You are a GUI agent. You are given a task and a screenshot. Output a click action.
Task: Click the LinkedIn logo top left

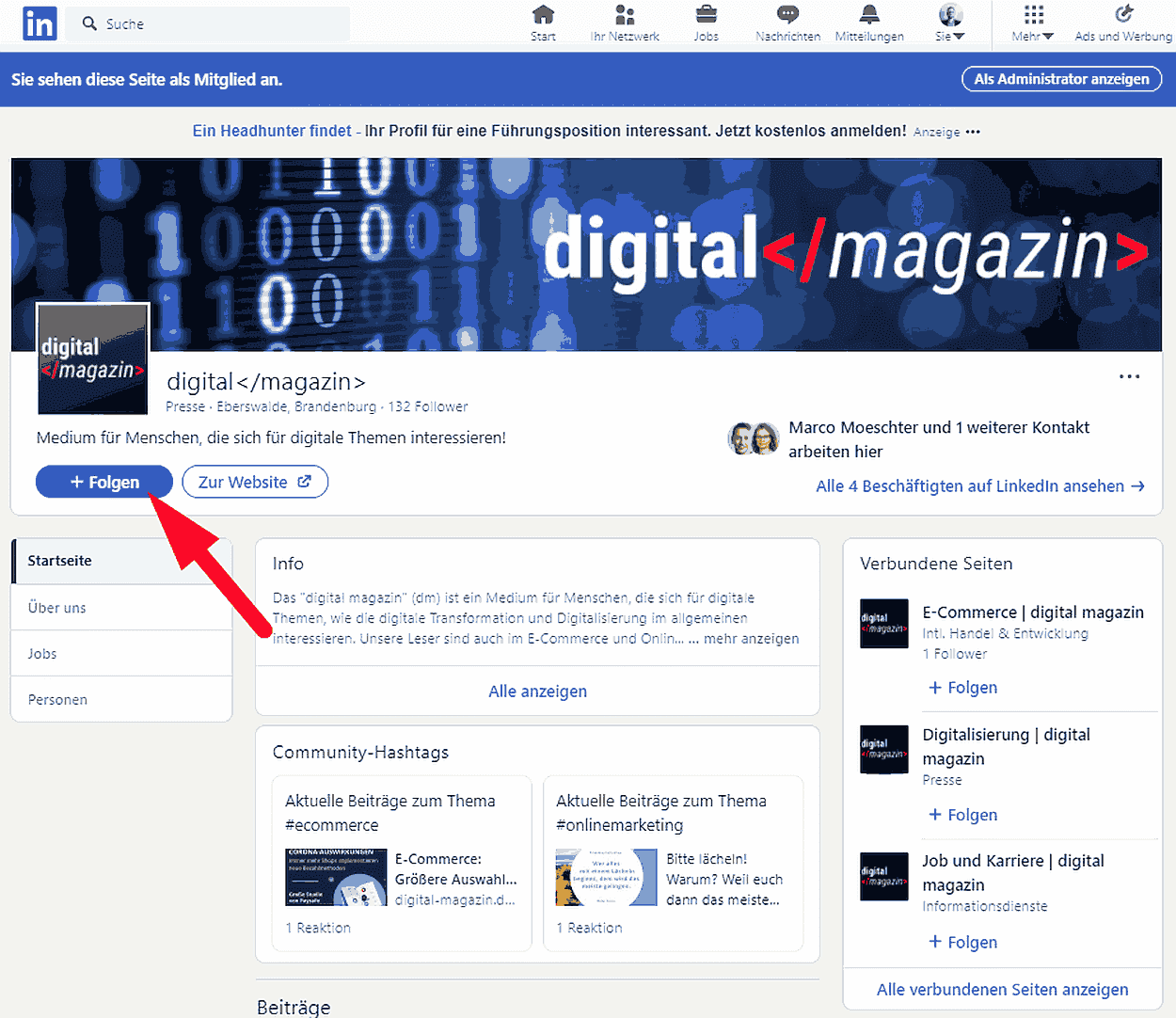40,24
